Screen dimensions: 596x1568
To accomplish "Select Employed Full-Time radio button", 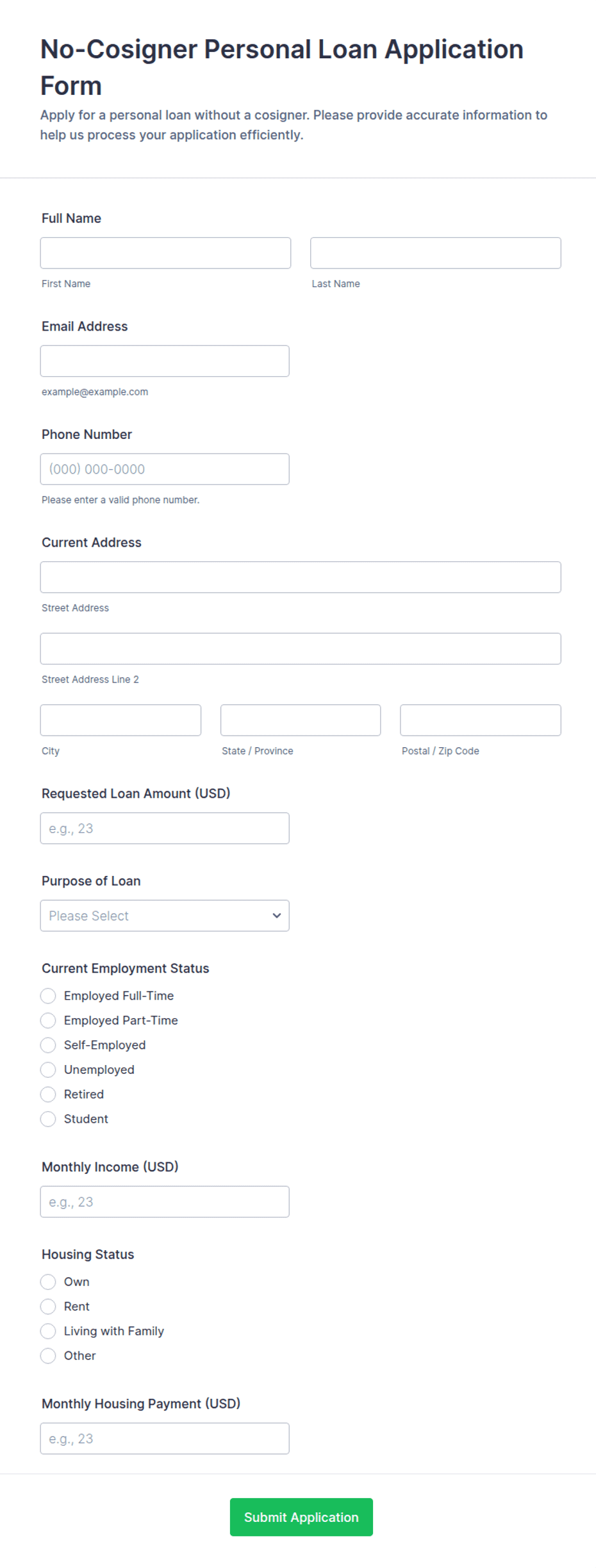I will point(48,996).
